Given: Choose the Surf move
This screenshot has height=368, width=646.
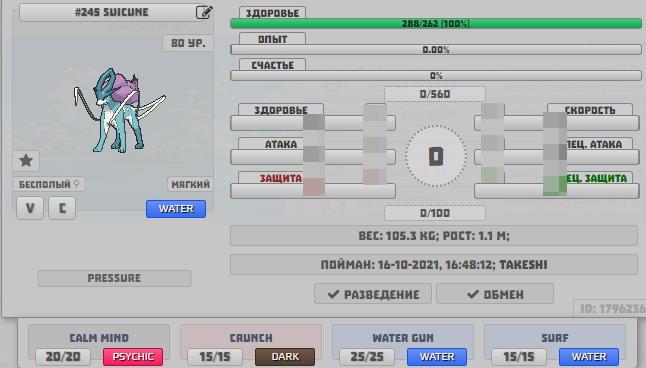Looking at the screenshot, I should [x=555, y=338].
